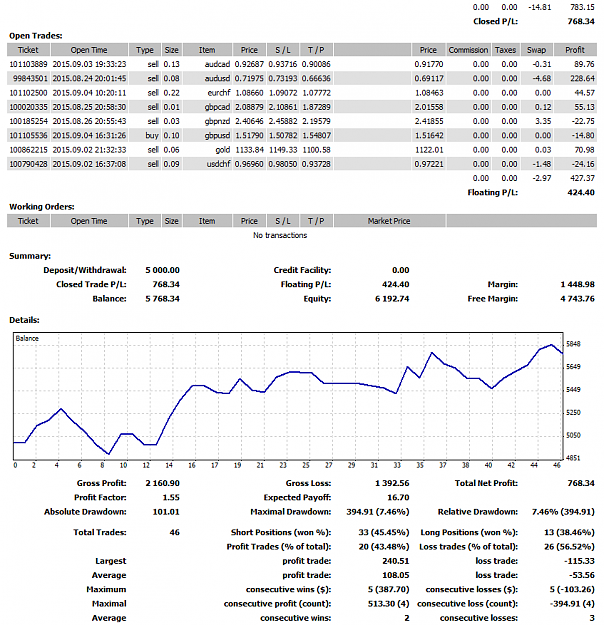
Task: Click open time 2015.08.24 20:01:45
Action: (89, 79)
